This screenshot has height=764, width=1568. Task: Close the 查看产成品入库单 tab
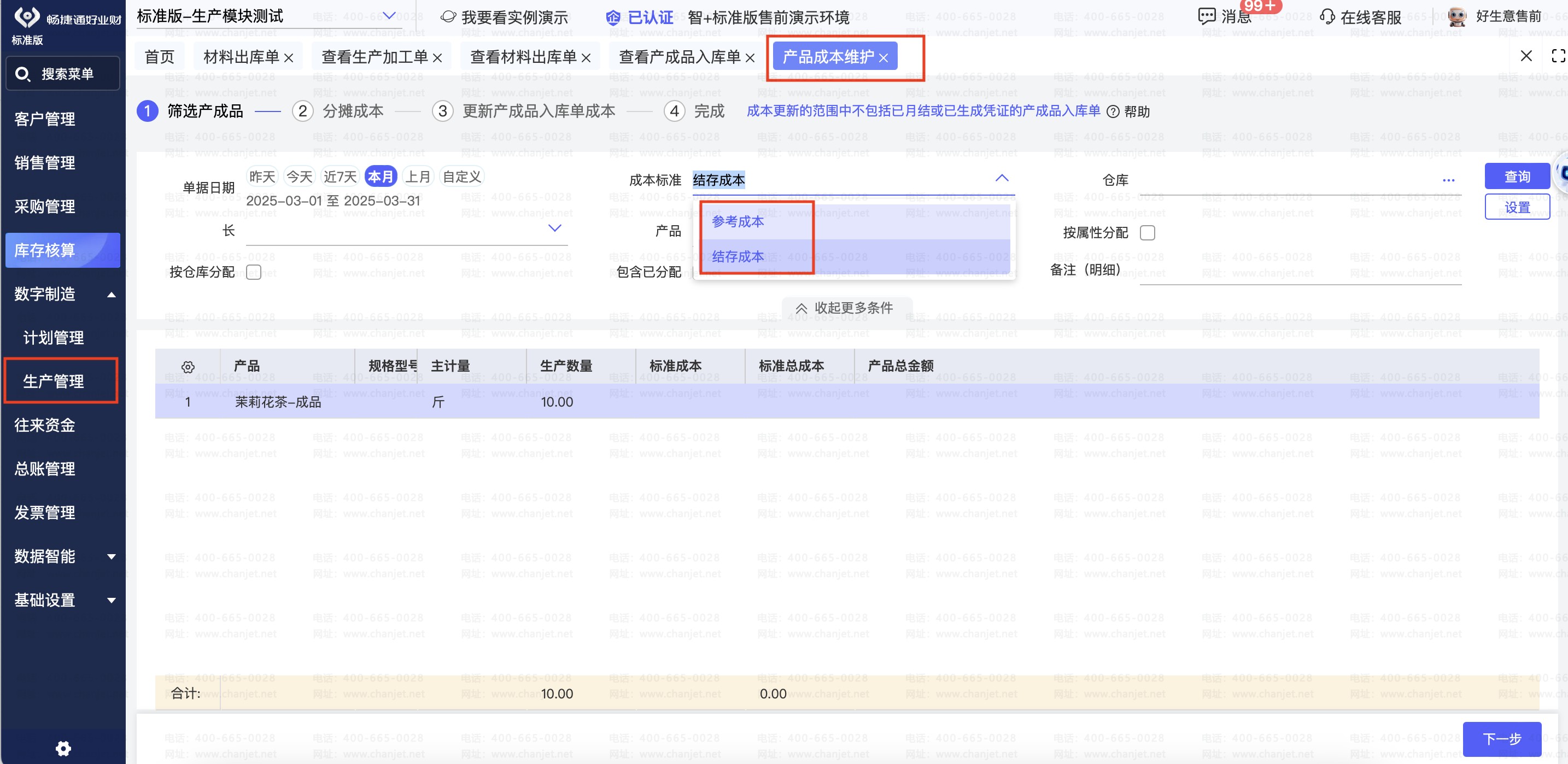[x=750, y=58]
